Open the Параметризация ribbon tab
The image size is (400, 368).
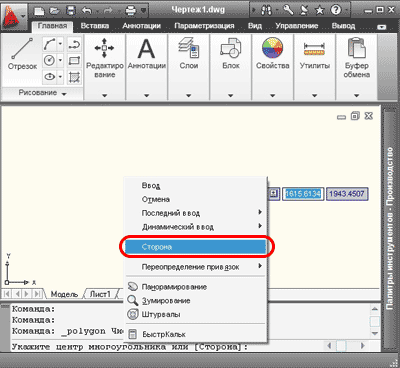click(x=204, y=26)
